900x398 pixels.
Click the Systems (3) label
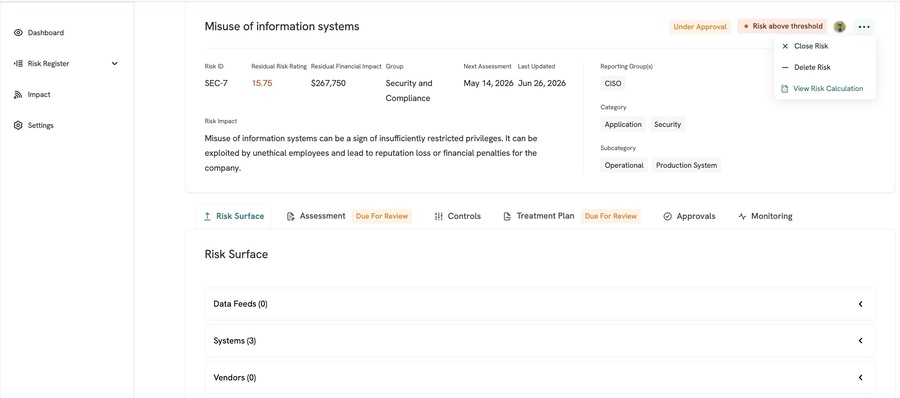235,341
